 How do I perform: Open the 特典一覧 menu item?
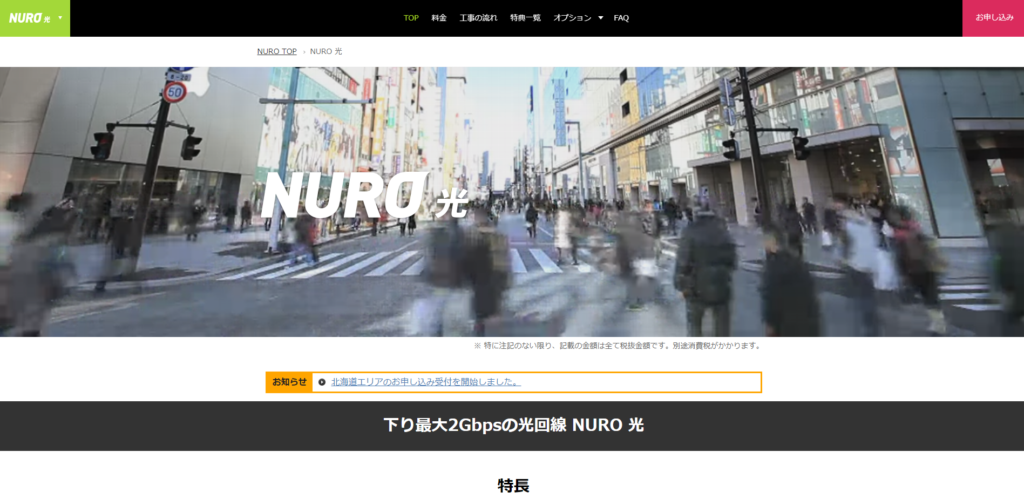coord(525,18)
